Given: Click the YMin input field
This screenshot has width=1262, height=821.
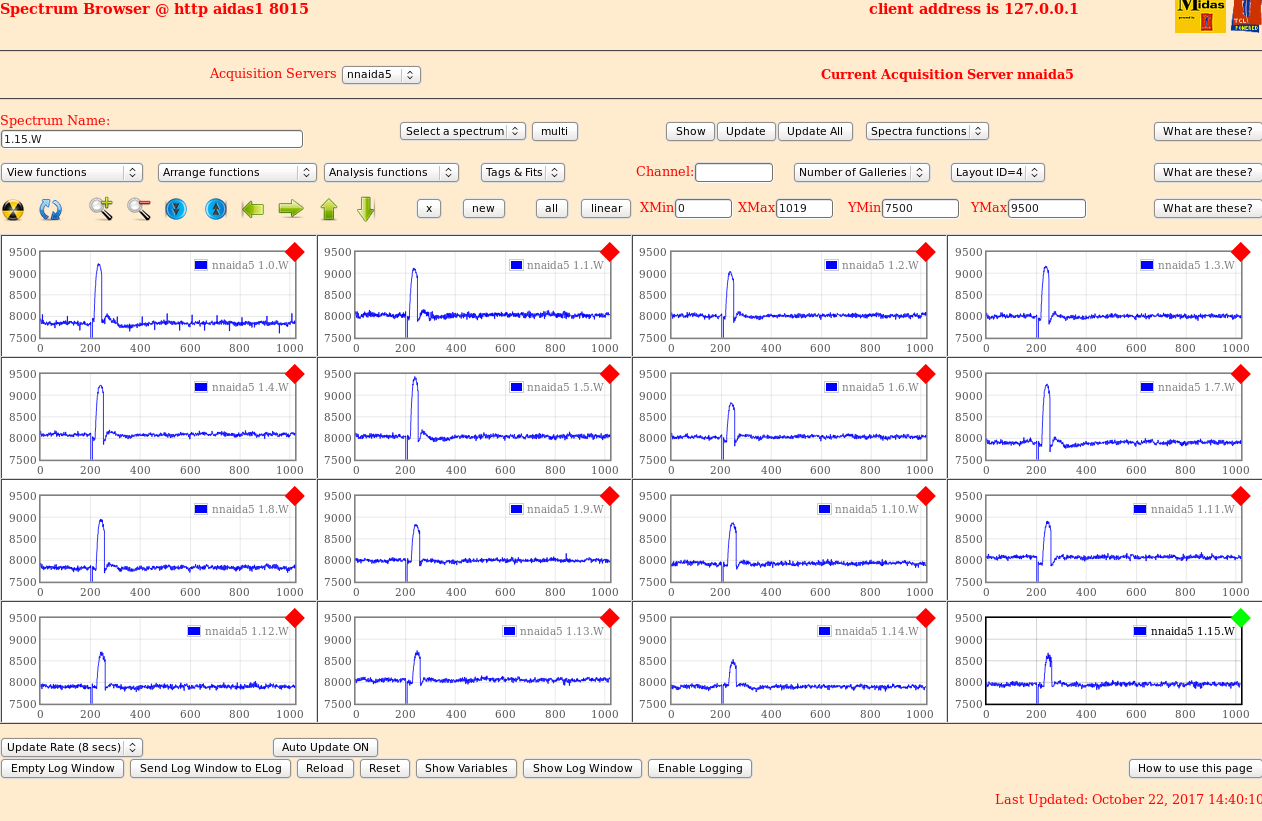Looking at the screenshot, I should [x=920, y=208].
